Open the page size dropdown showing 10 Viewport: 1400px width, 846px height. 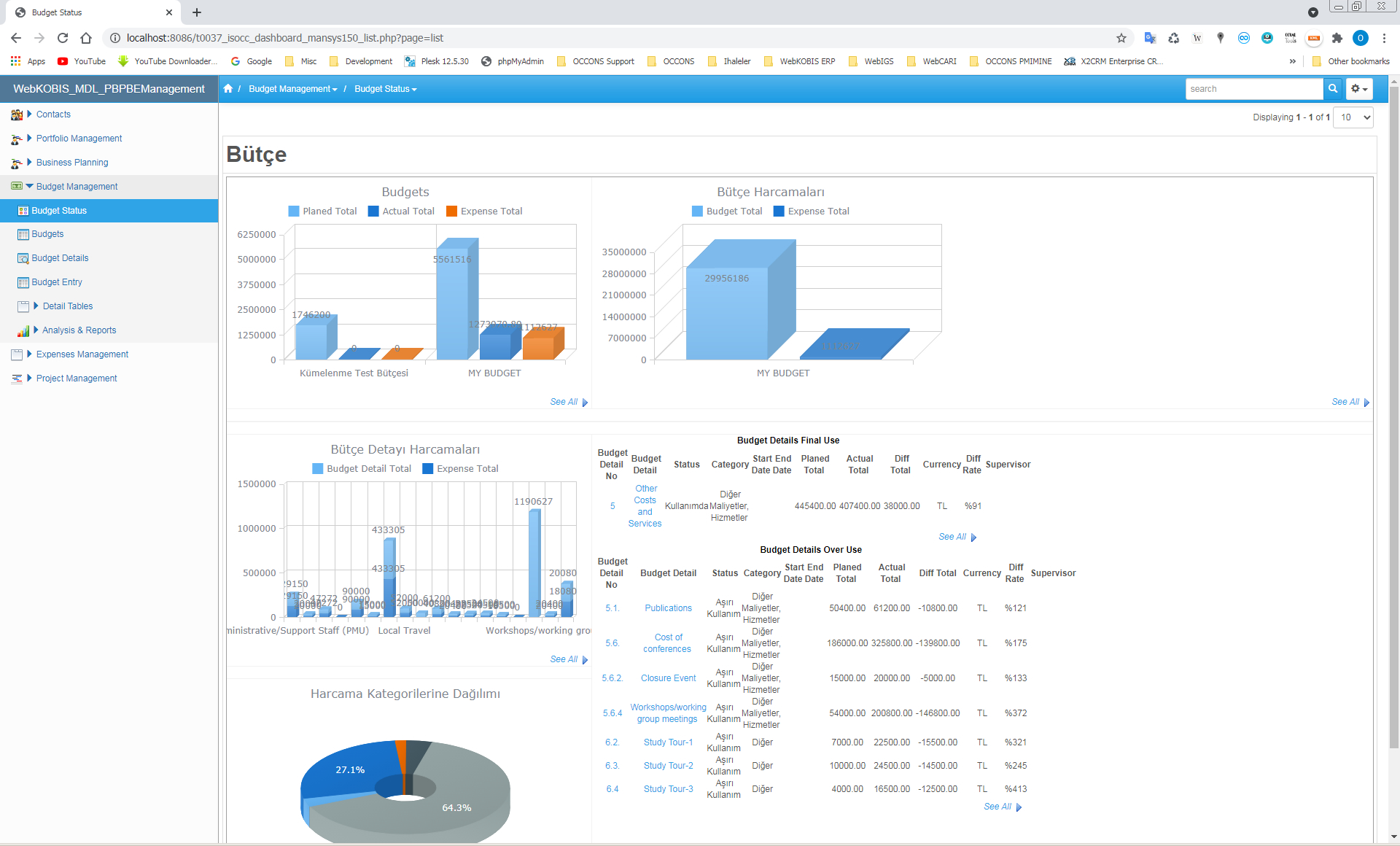[1353, 117]
